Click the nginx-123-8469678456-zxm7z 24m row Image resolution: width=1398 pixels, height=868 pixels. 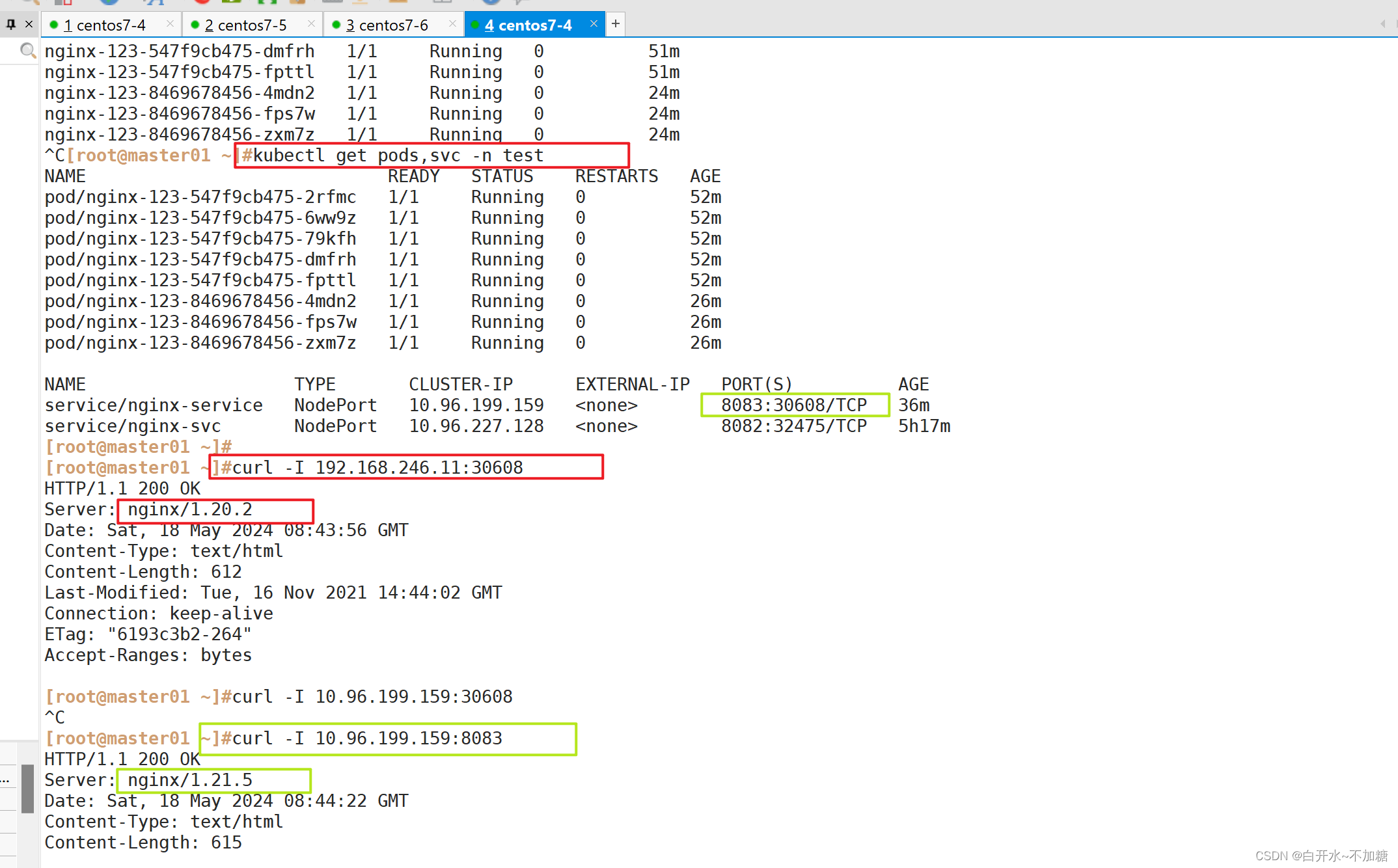[x=362, y=135]
